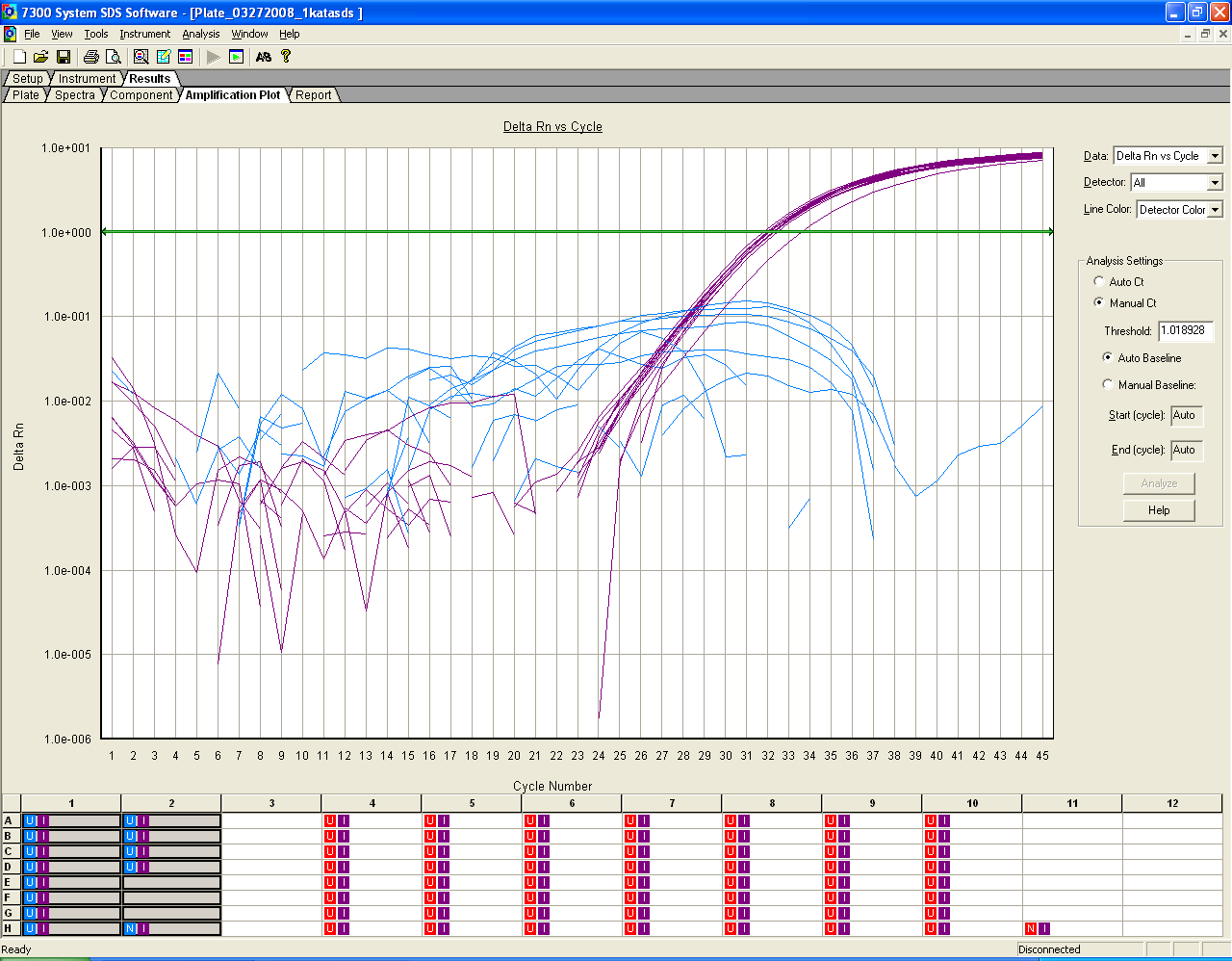Click into the Threshold value field
The width and height of the screenshot is (1232, 961).
(x=1186, y=330)
